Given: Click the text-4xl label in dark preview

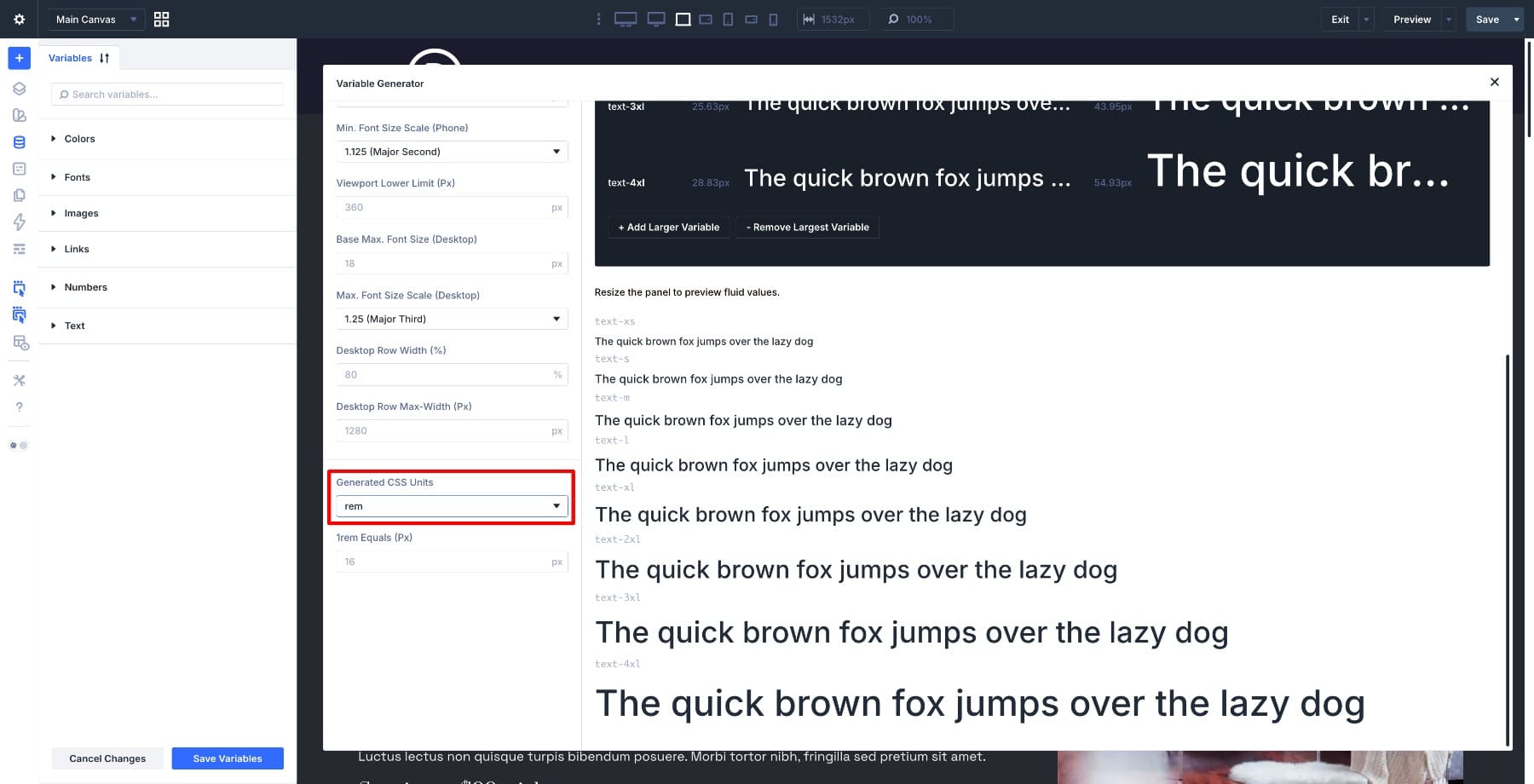Looking at the screenshot, I should [626, 182].
